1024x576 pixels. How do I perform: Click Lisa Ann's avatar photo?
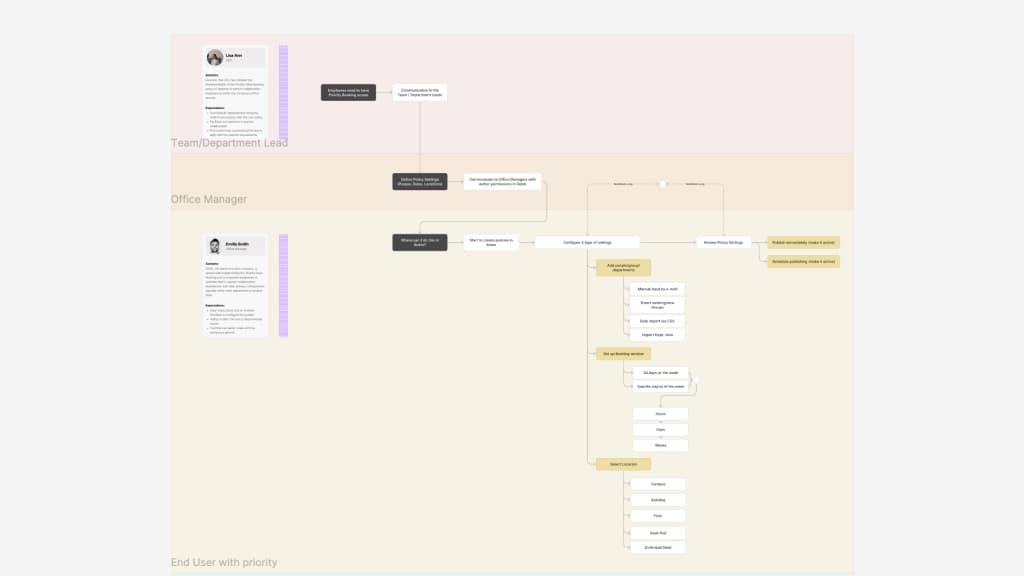tap(215, 57)
